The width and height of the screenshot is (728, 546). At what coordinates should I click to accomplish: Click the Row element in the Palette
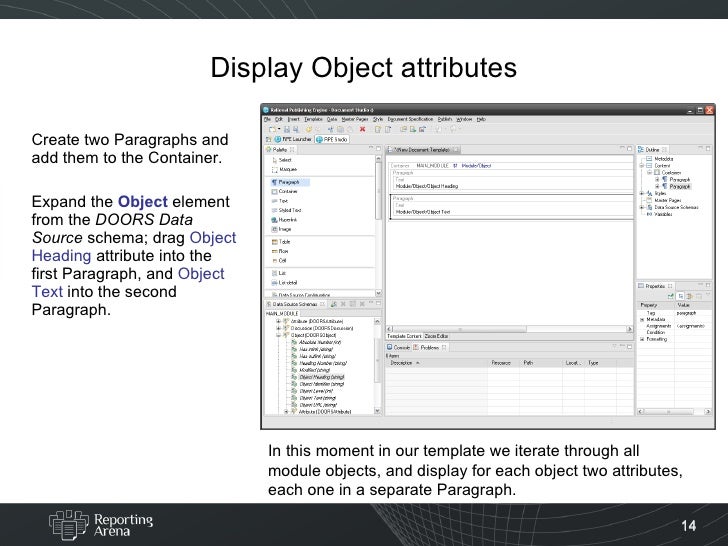tap(283, 251)
